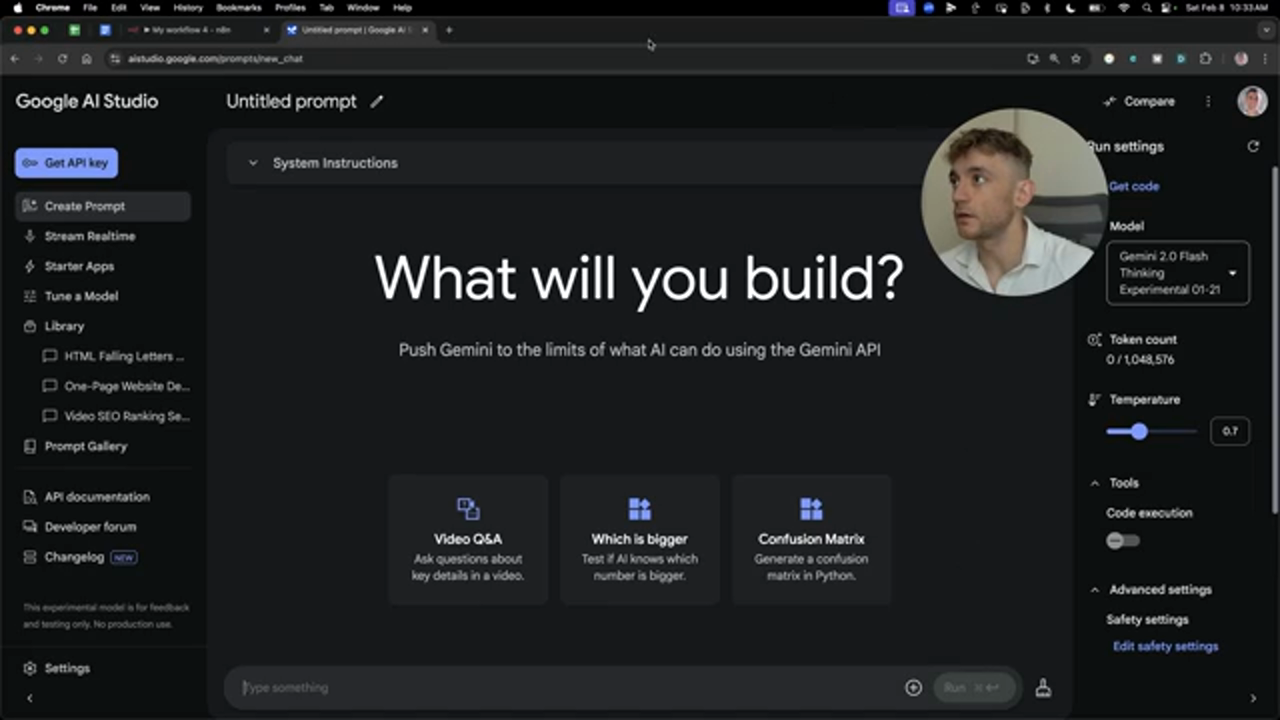The width and height of the screenshot is (1280, 720).
Task: Click the Run button
Action: 974,688
